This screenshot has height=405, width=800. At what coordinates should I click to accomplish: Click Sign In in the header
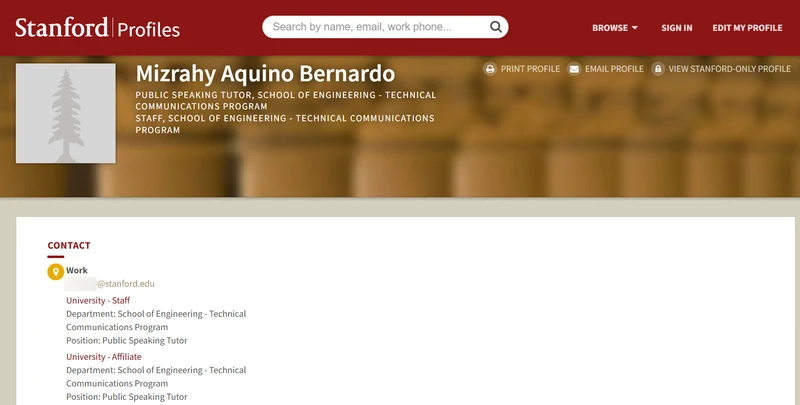coord(677,28)
